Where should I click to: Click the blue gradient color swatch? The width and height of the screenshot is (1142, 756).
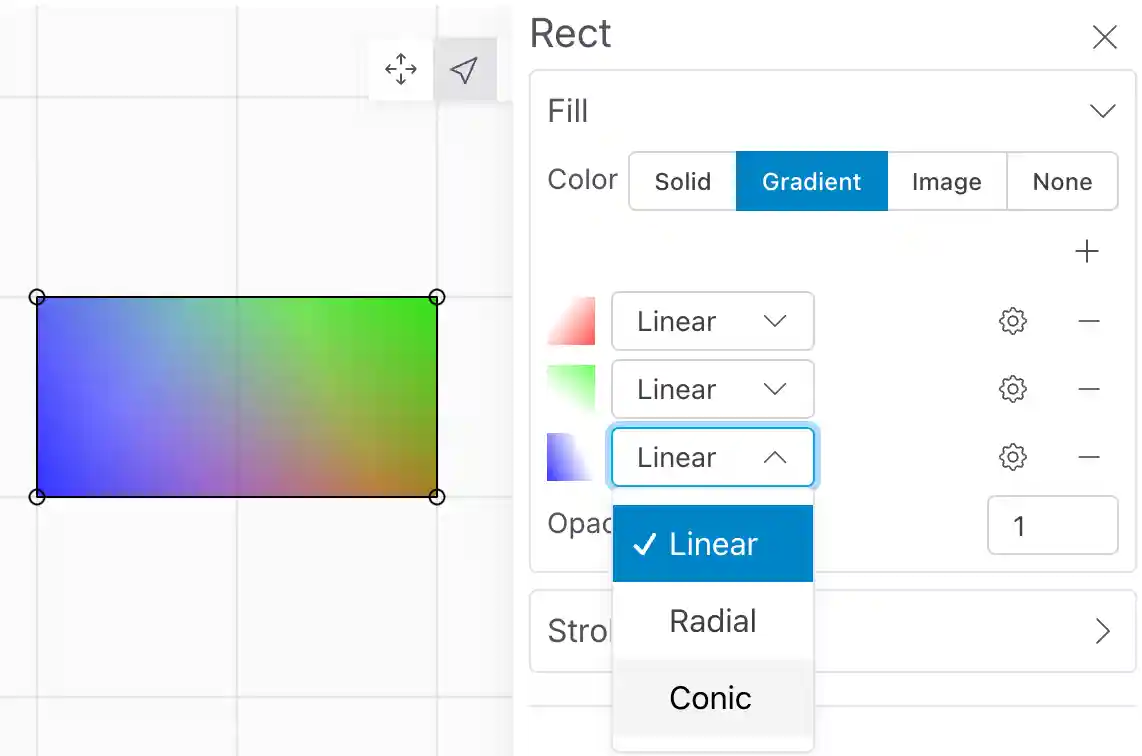click(x=571, y=457)
